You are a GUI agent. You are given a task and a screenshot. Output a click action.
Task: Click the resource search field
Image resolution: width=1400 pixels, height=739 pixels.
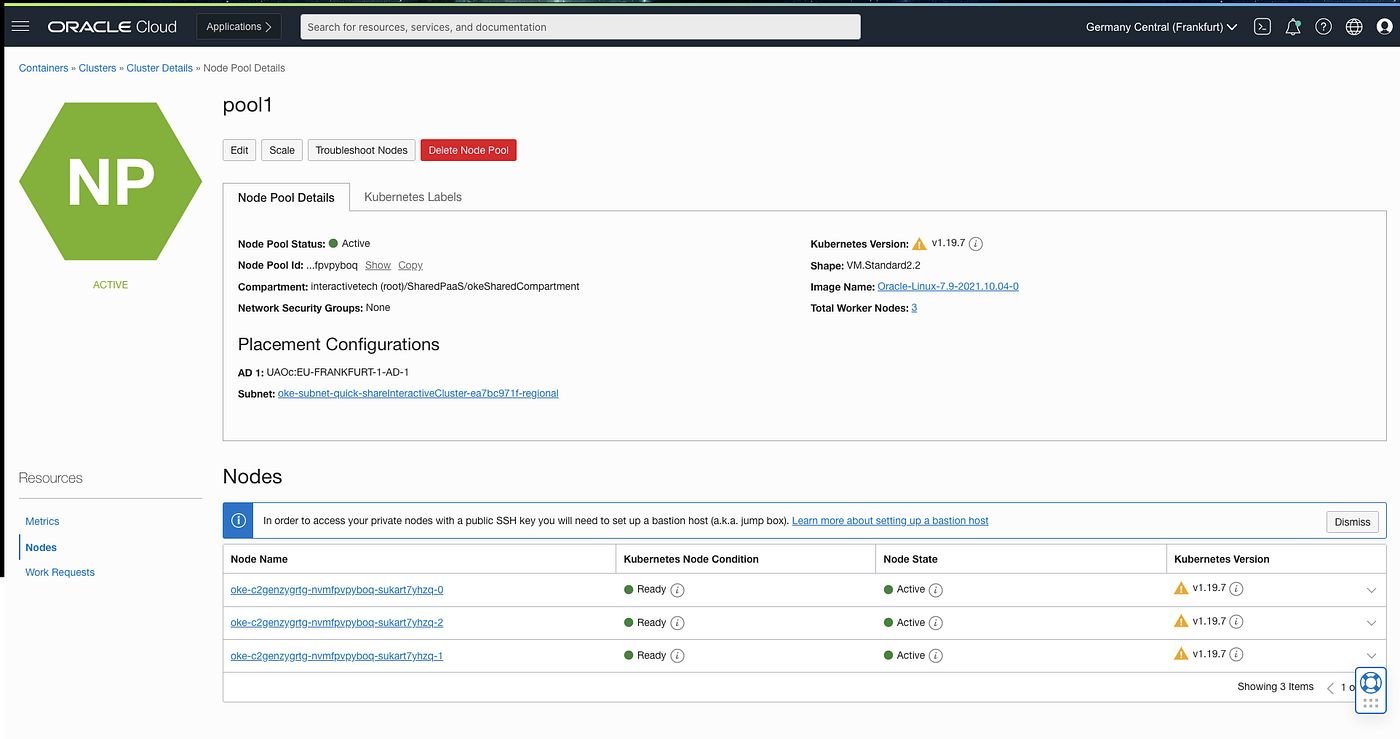click(580, 27)
